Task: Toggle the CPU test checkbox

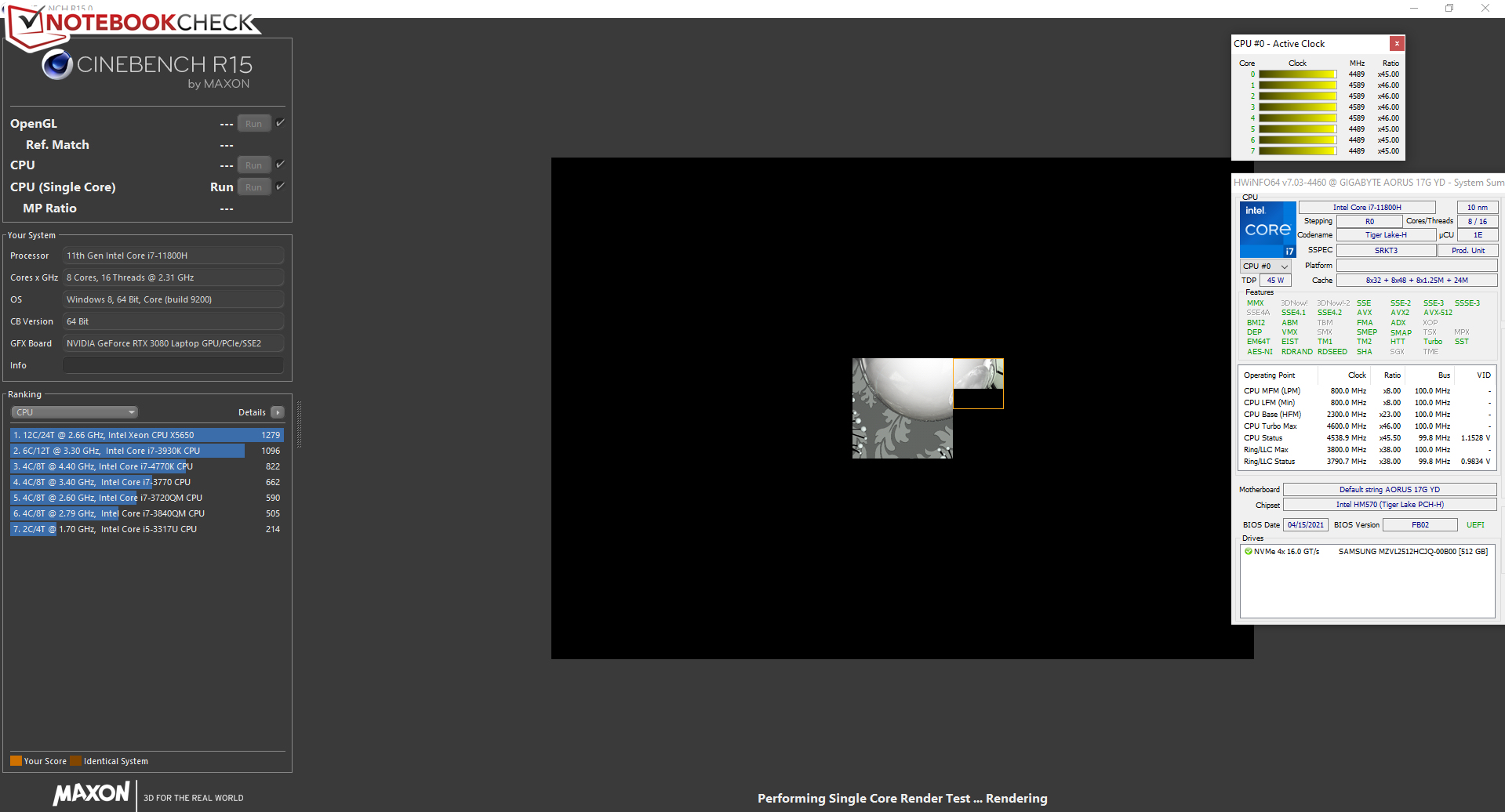Action: tap(280, 165)
